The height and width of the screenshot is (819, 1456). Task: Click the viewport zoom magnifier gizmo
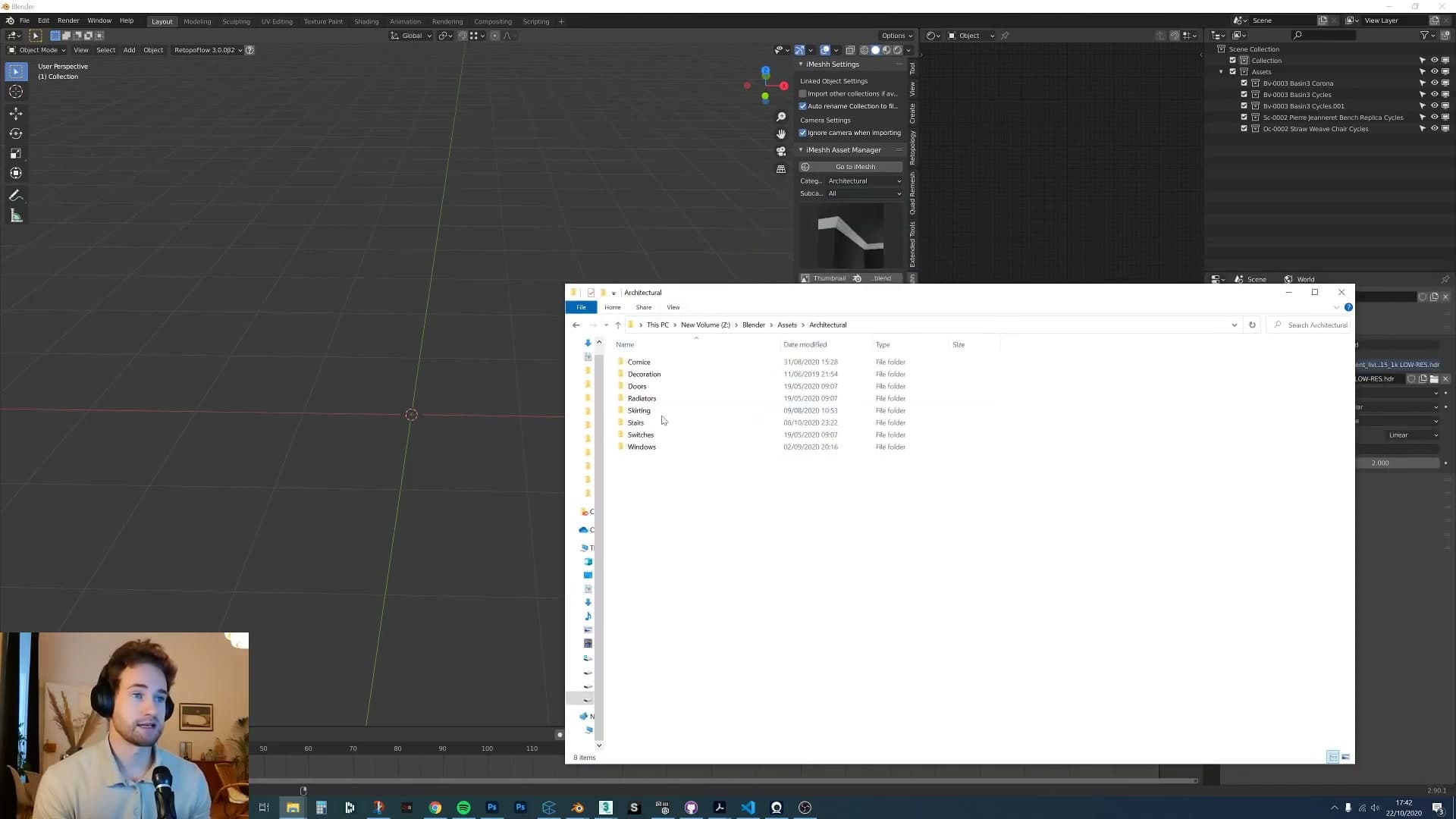(x=781, y=117)
